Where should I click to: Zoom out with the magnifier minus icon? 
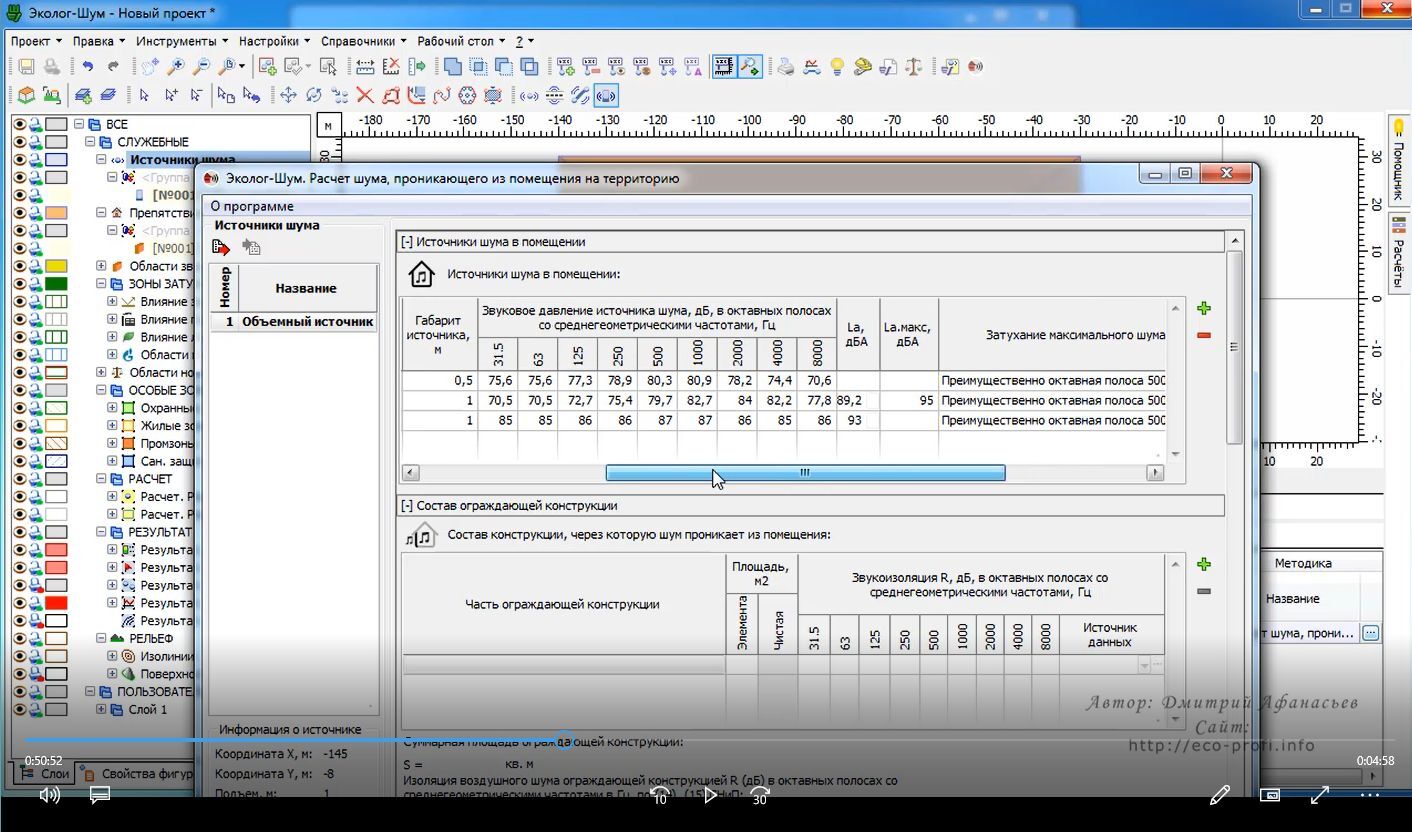[201, 67]
